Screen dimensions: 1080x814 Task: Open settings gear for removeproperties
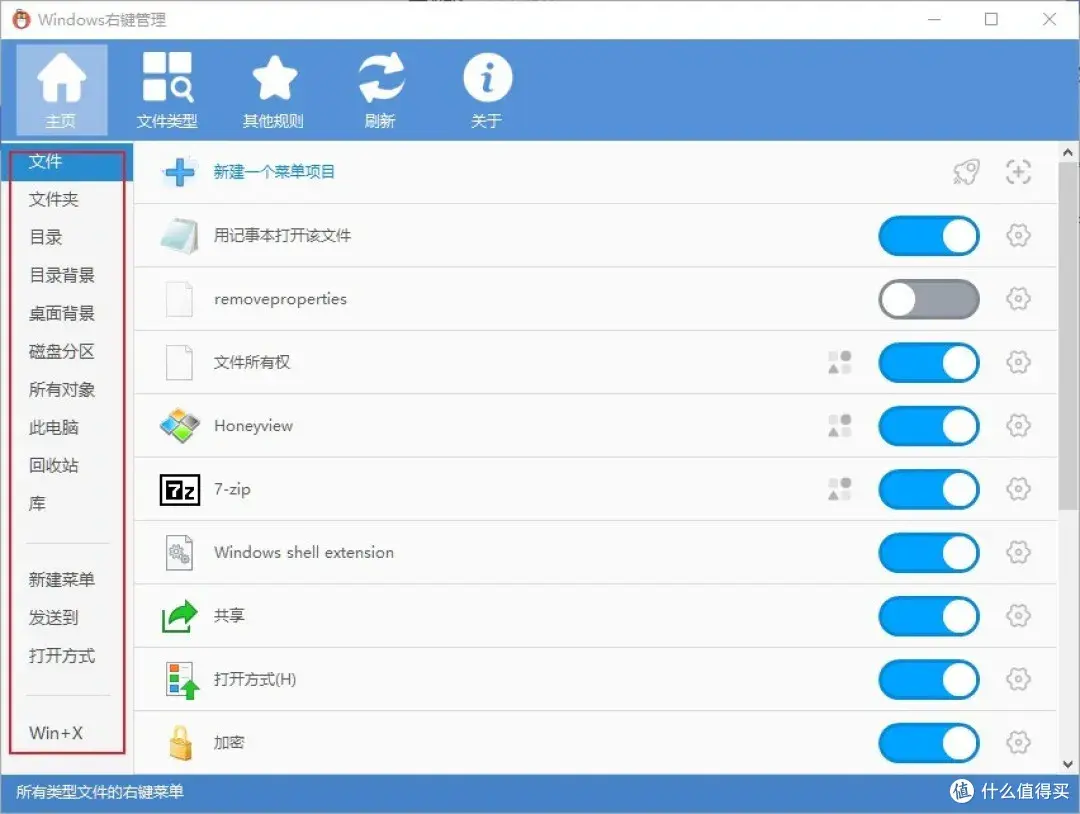coord(1018,299)
